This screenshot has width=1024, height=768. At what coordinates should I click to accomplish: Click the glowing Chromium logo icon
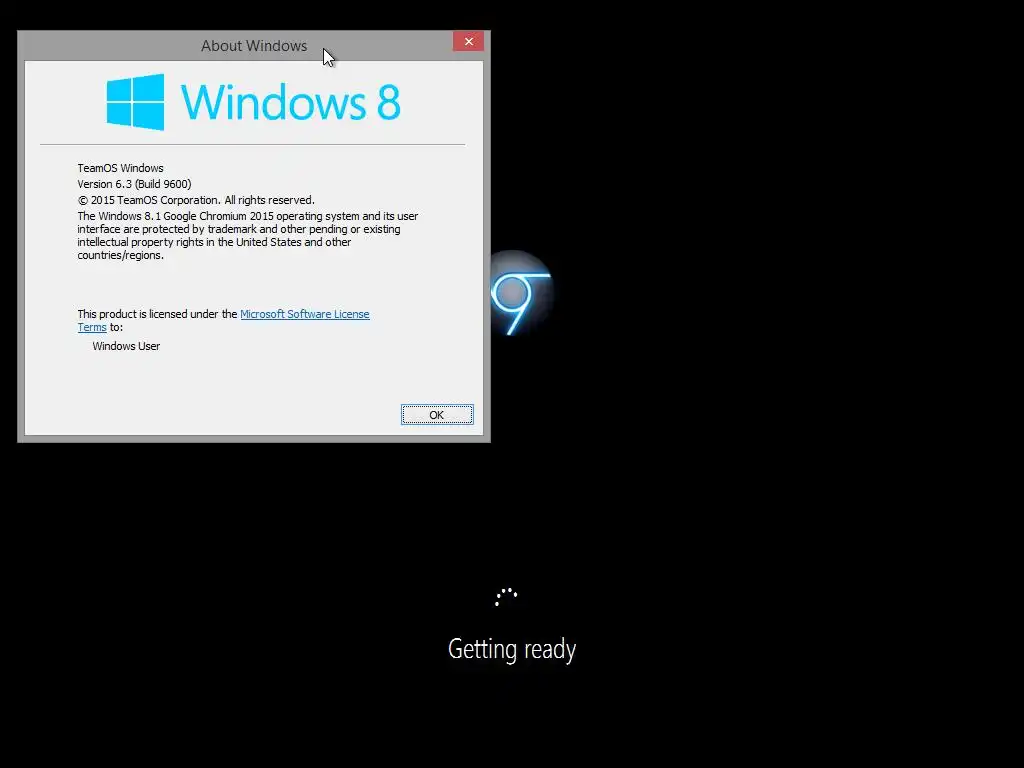click(x=520, y=294)
